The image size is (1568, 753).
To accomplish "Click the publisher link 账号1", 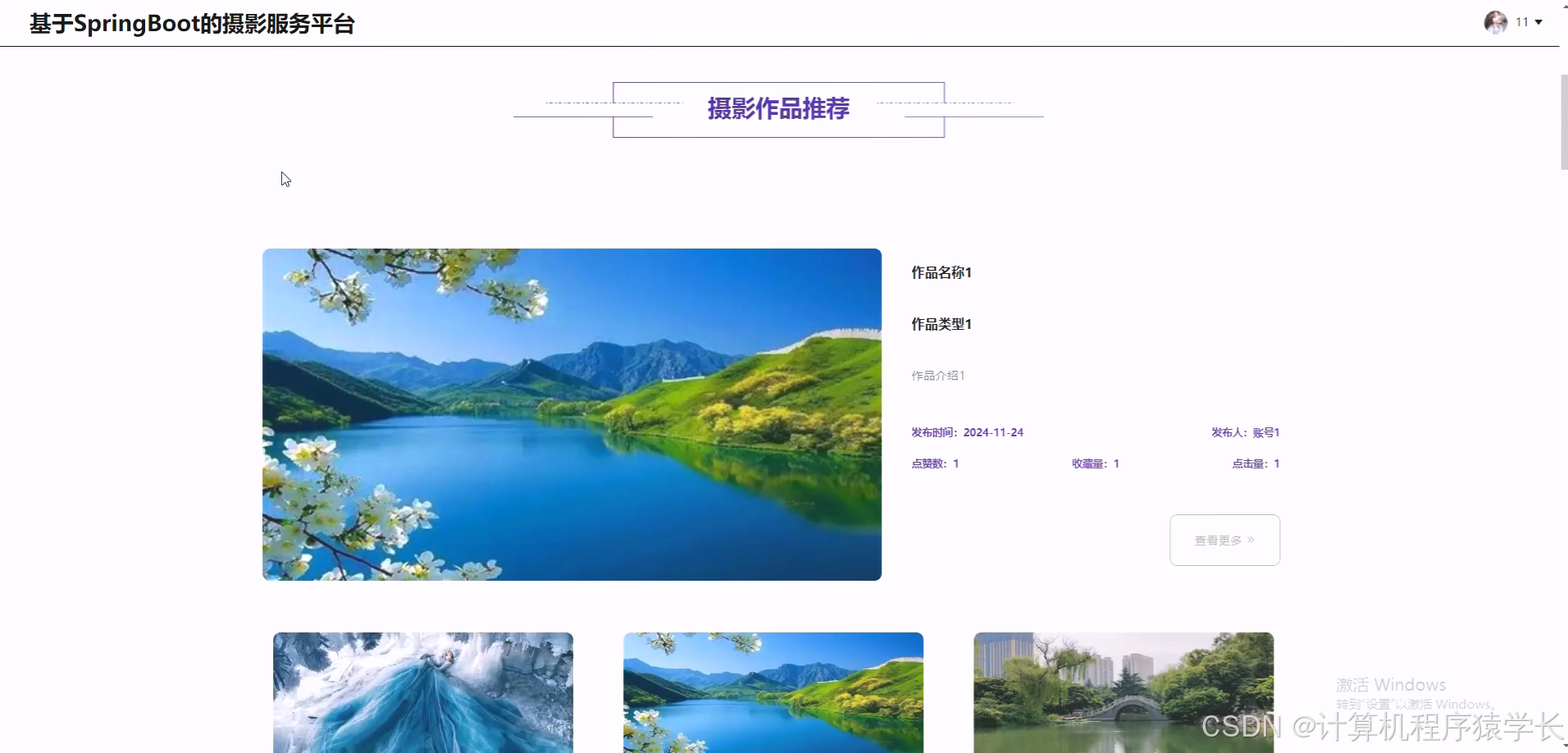I will click(1265, 431).
